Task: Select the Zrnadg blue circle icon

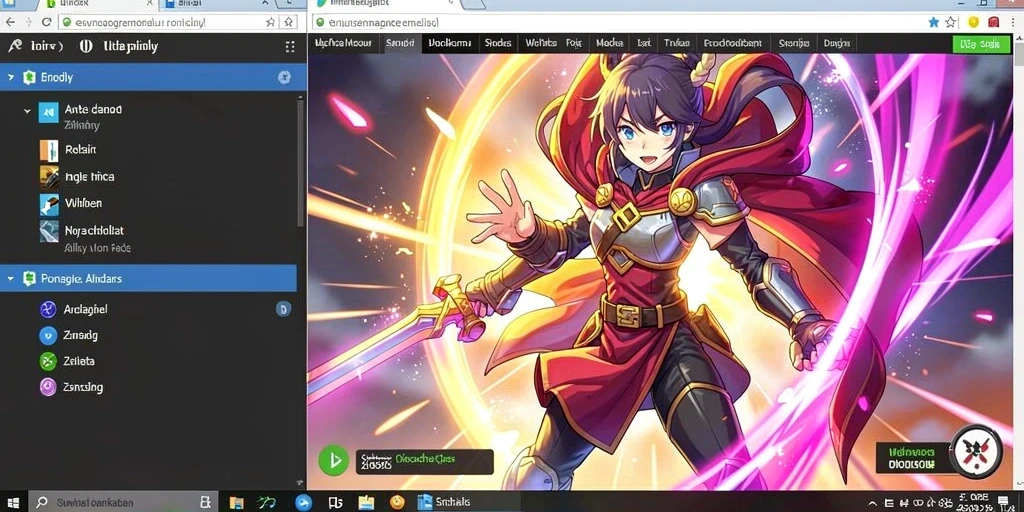Action: [x=48, y=336]
